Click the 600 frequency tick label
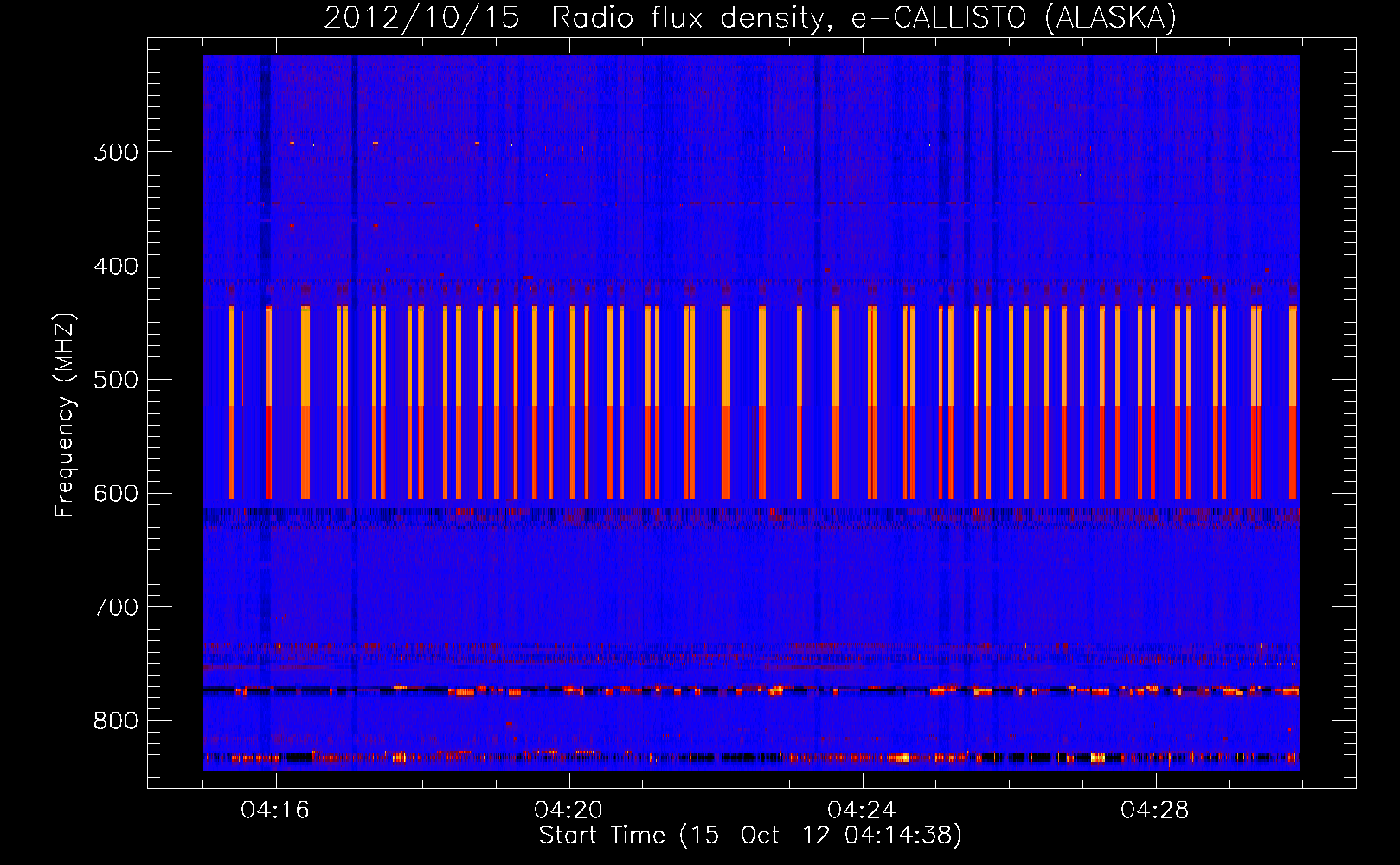Viewport: 1400px width, 865px height. 116,494
